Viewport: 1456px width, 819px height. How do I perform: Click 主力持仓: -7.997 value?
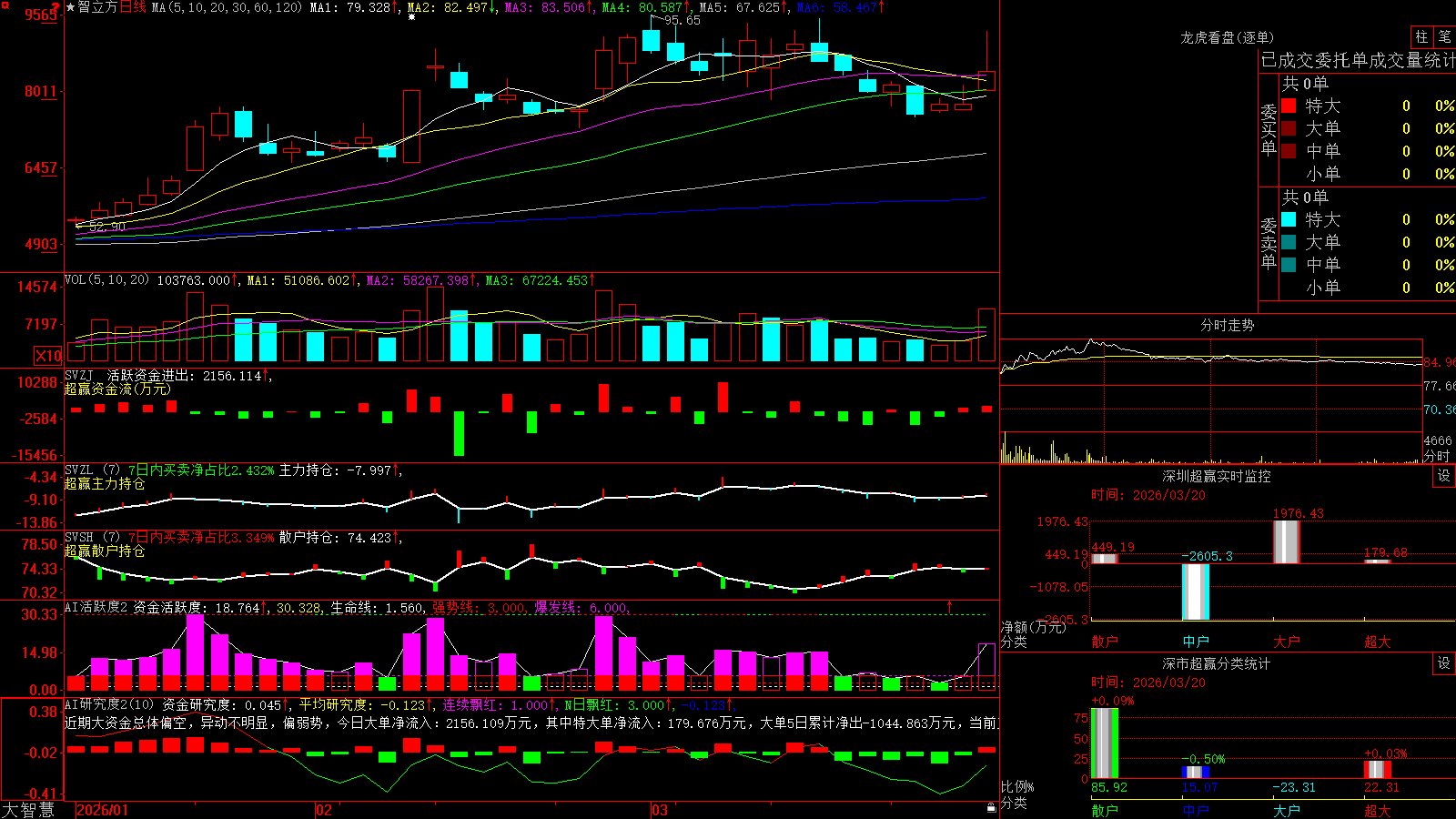pos(335,470)
